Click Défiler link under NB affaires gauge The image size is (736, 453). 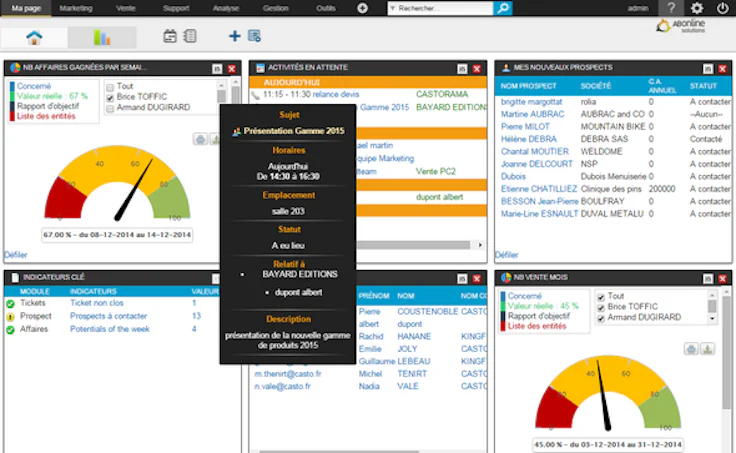[15, 255]
